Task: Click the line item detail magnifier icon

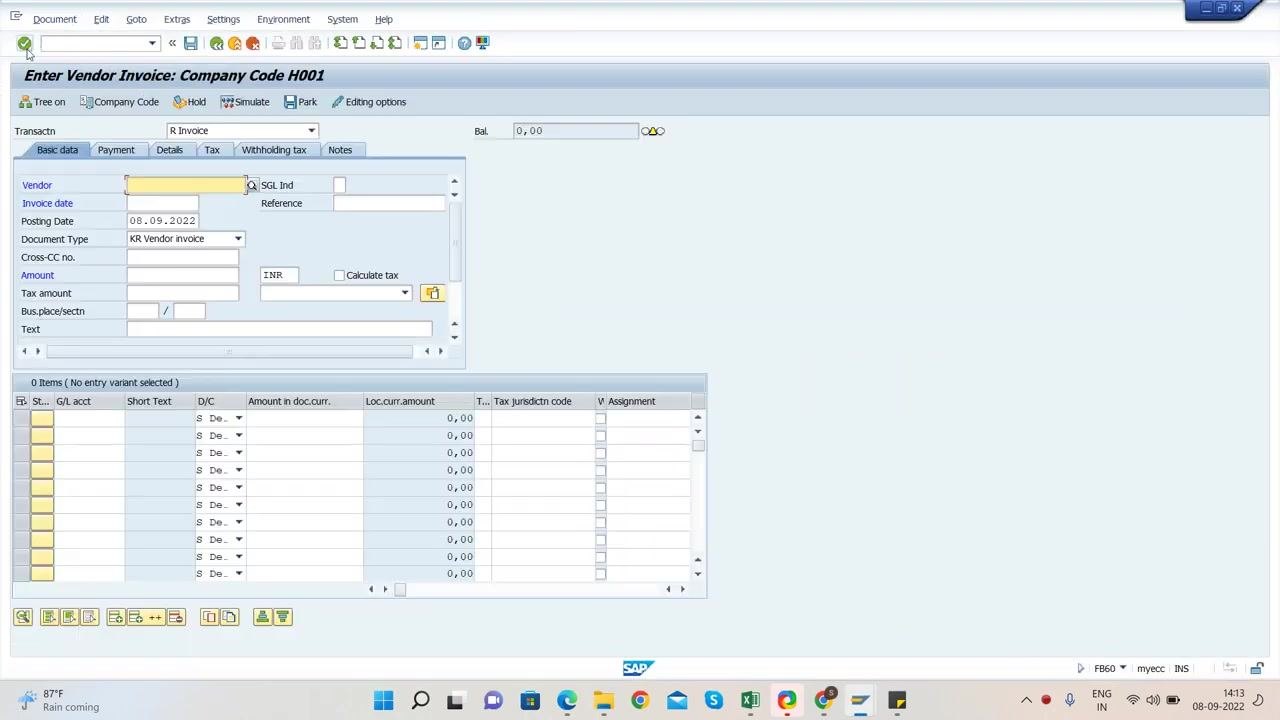Action: click(23, 617)
